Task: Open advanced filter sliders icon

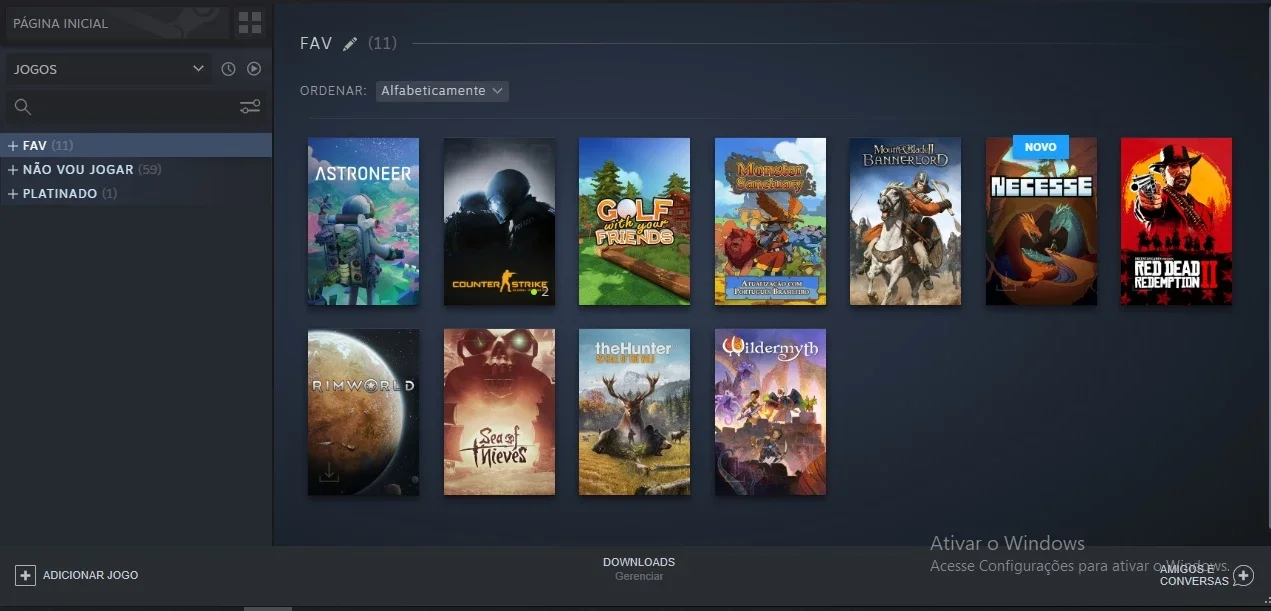Action: [x=250, y=107]
